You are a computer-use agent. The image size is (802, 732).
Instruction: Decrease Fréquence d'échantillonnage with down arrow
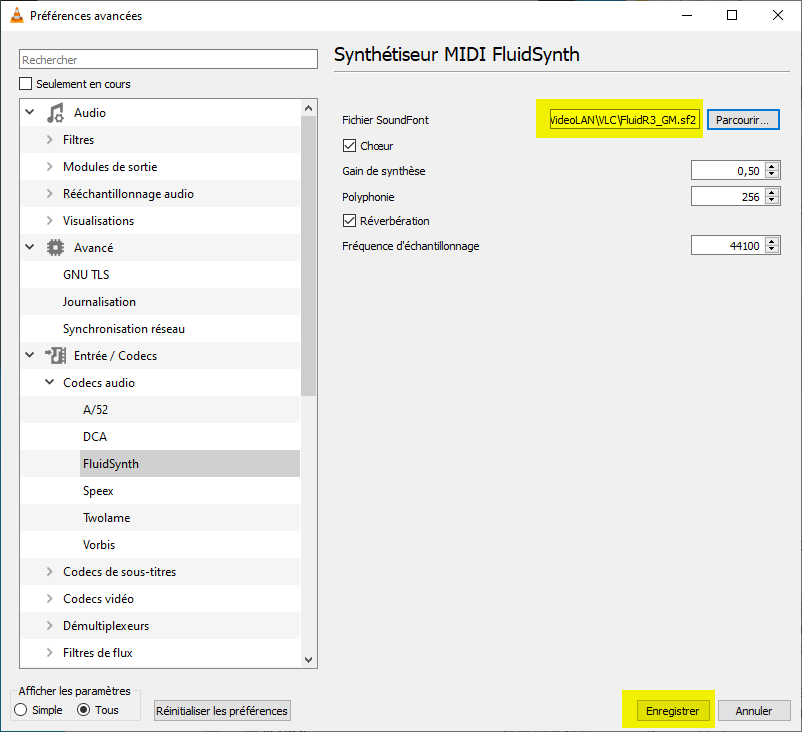click(x=772, y=250)
